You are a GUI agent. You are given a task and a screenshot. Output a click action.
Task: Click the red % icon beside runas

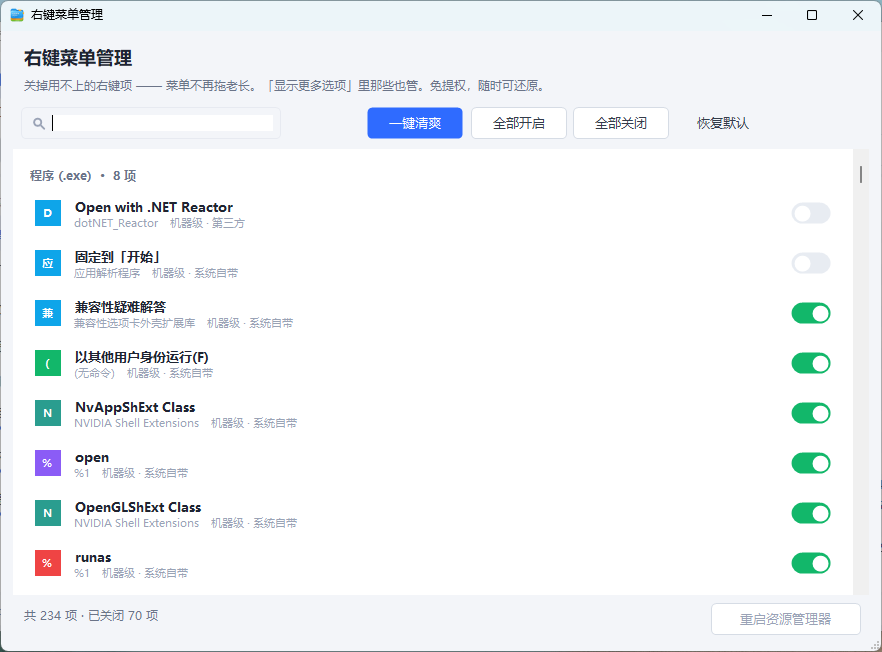pos(48,563)
